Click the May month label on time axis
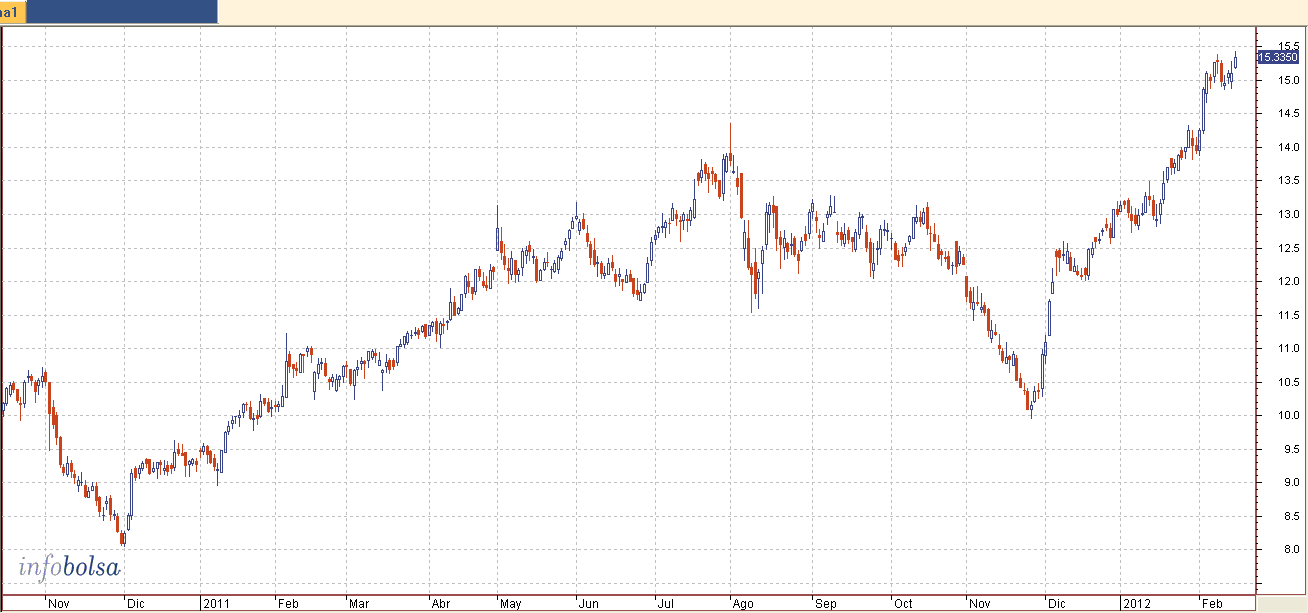 click(511, 604)
